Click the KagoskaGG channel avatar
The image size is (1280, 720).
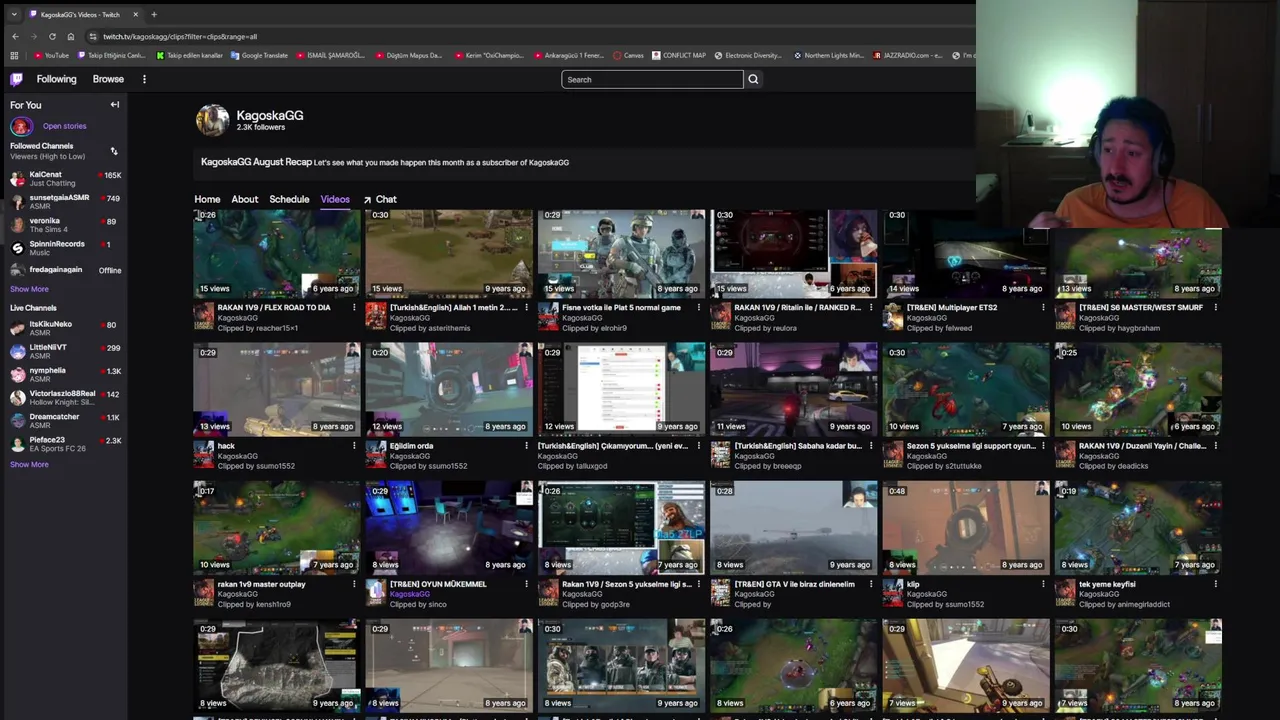(x=212, y=120)
